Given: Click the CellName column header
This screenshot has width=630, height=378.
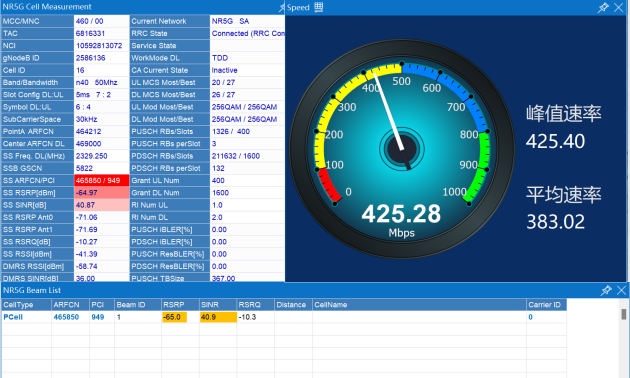Looking at the screenshot, I should (x=419, y=305).
